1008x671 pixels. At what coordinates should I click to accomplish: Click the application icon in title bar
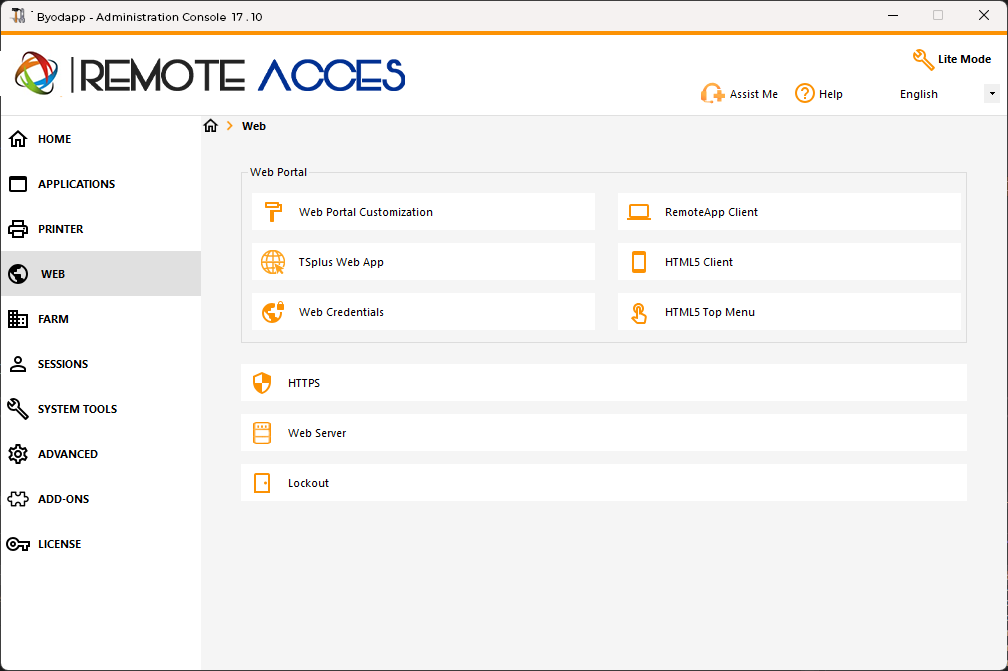click(18, 15)
